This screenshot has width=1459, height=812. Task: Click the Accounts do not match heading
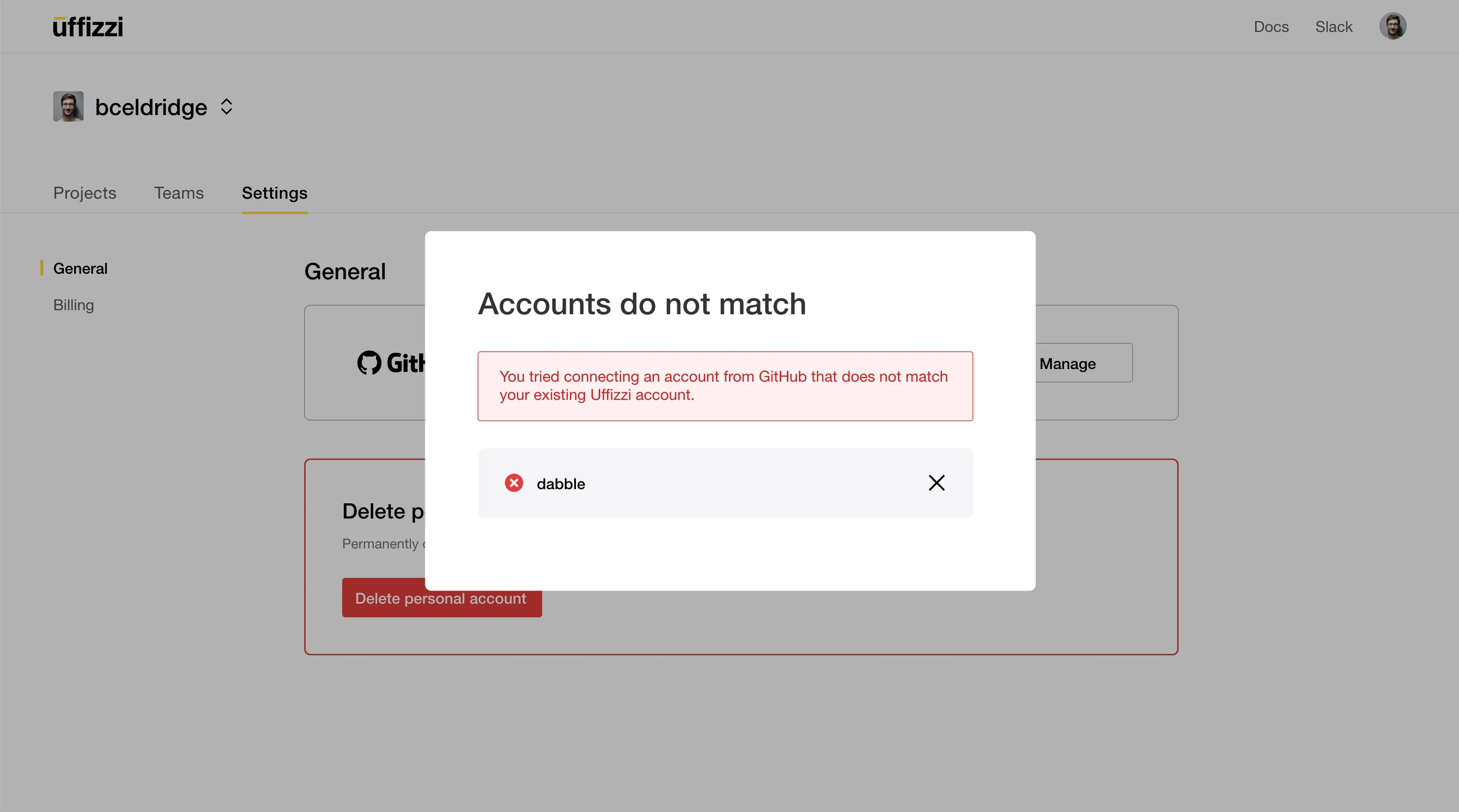(x=642, y=304)
